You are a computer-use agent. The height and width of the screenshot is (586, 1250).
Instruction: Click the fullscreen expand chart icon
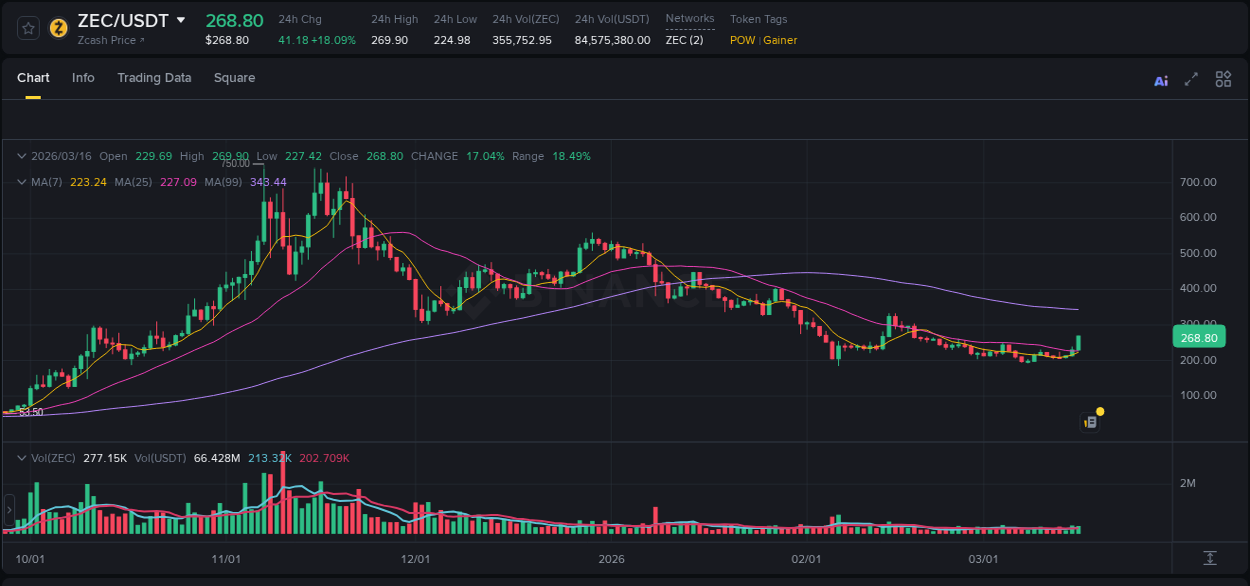click(1191, 79)
